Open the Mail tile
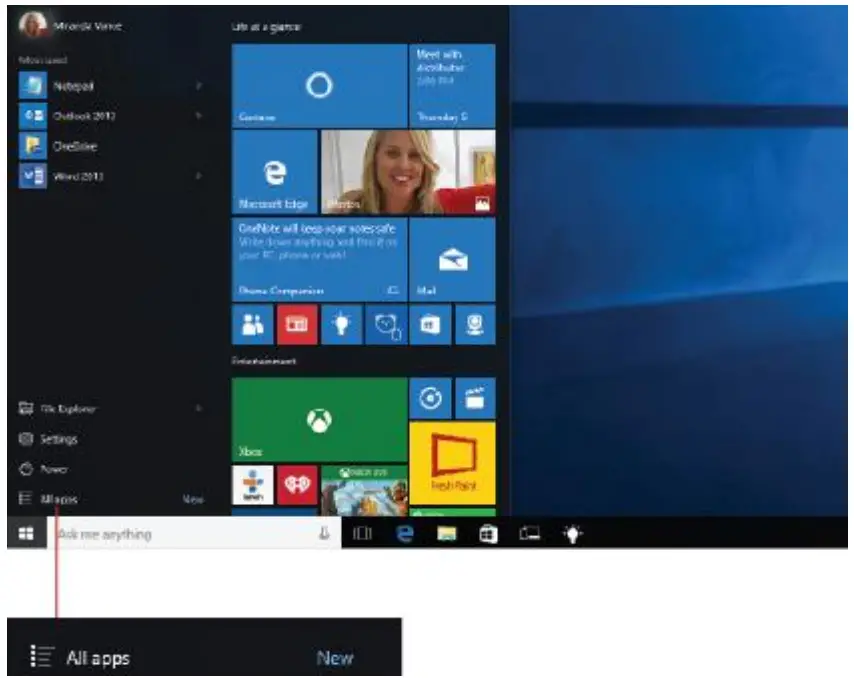Image resolution: width=854 pixels, height=678 pixels. coord(452,259)
